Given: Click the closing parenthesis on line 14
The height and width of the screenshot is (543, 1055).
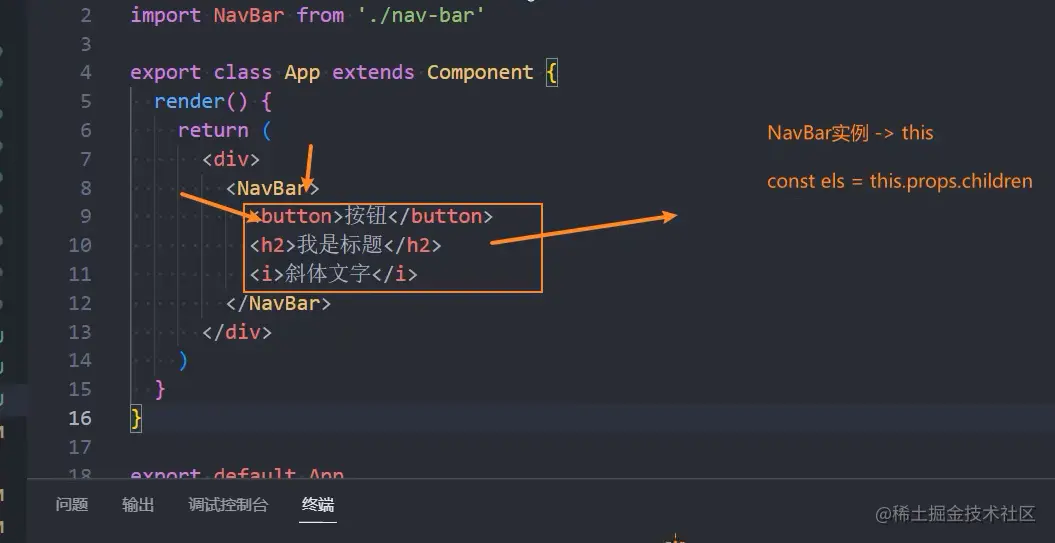Looking at the screenshot, I should (183, 361).
